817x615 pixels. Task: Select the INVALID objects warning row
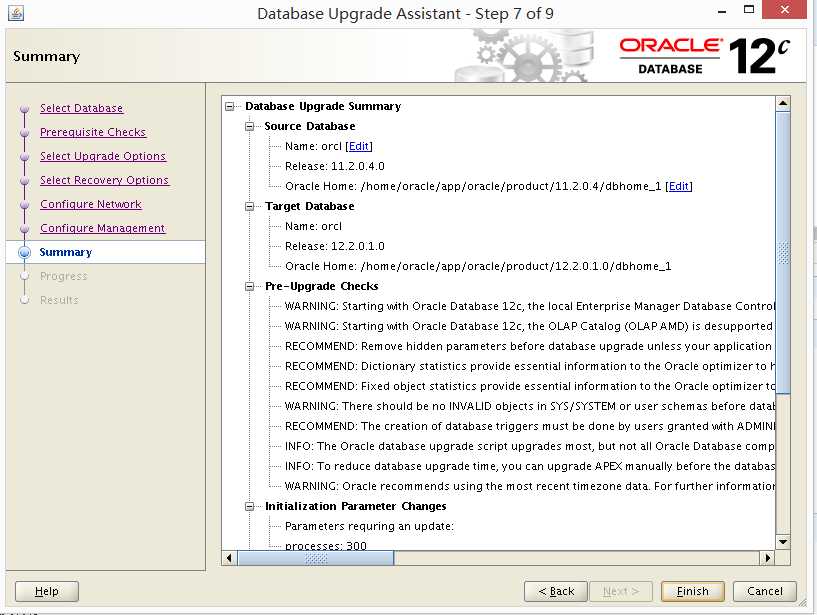click(x=529, y=406)
